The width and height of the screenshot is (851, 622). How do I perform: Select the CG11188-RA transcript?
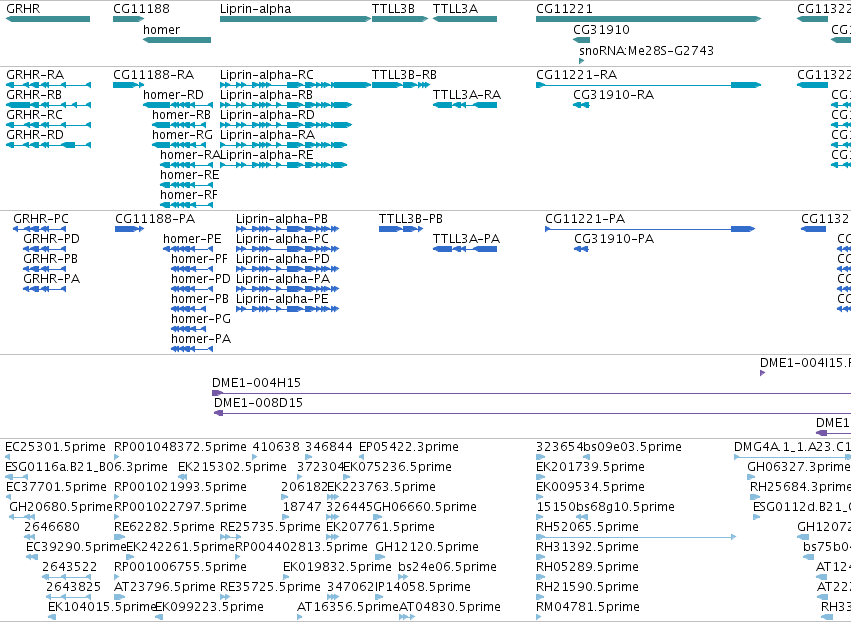(x=129, y=85)
